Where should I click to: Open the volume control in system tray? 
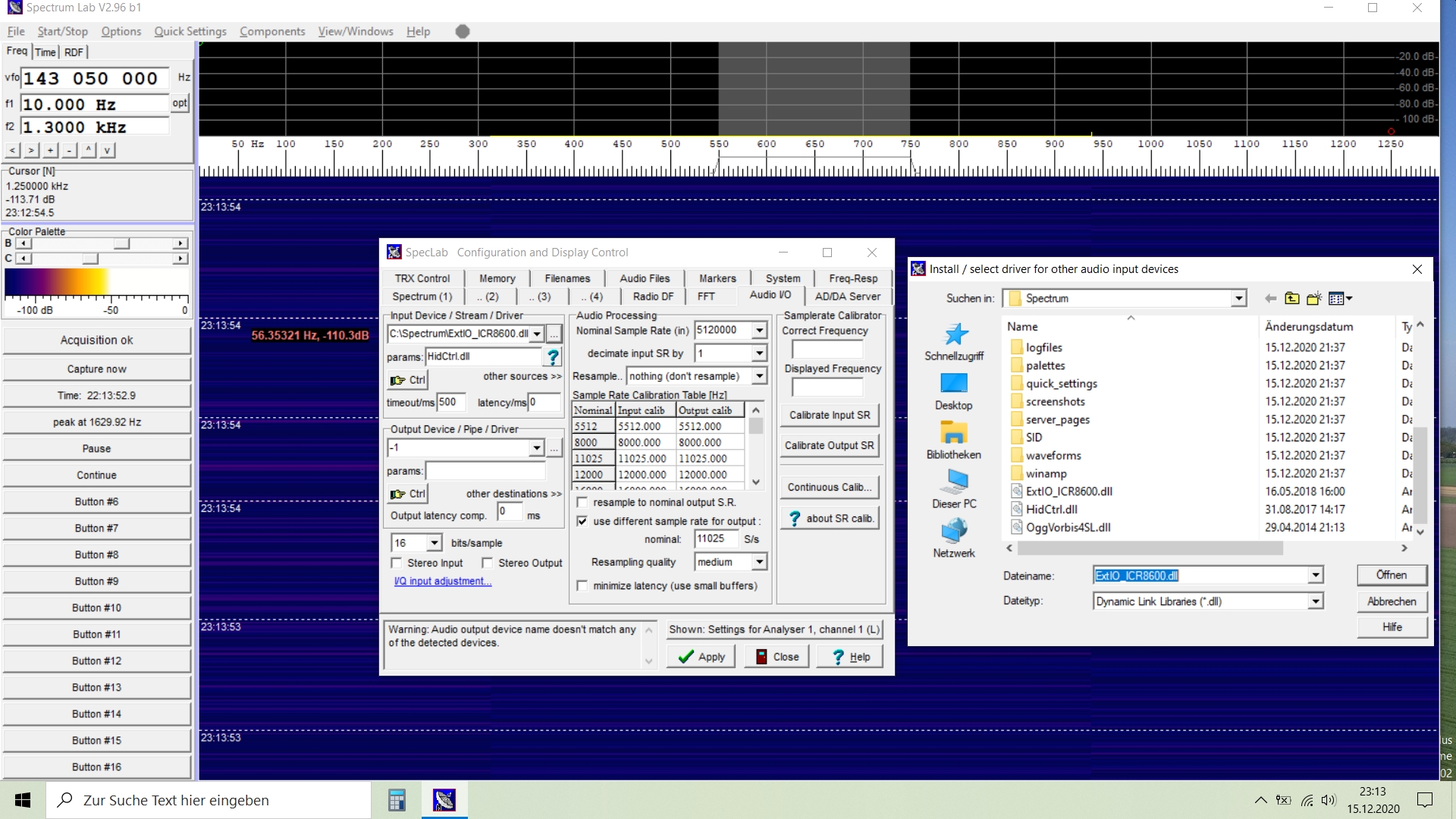click(1329, 800)
